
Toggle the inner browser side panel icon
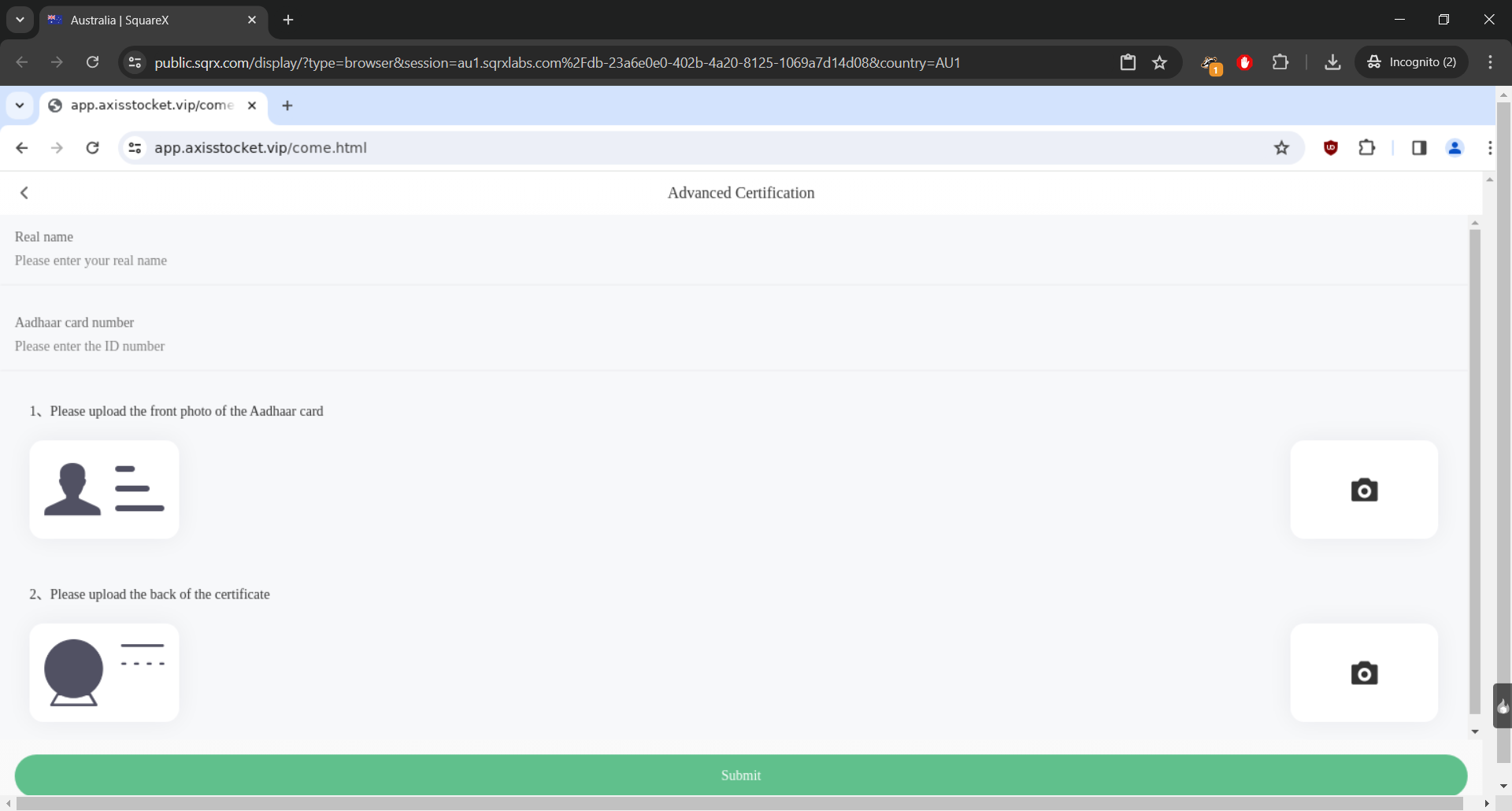click(1419, 148)
